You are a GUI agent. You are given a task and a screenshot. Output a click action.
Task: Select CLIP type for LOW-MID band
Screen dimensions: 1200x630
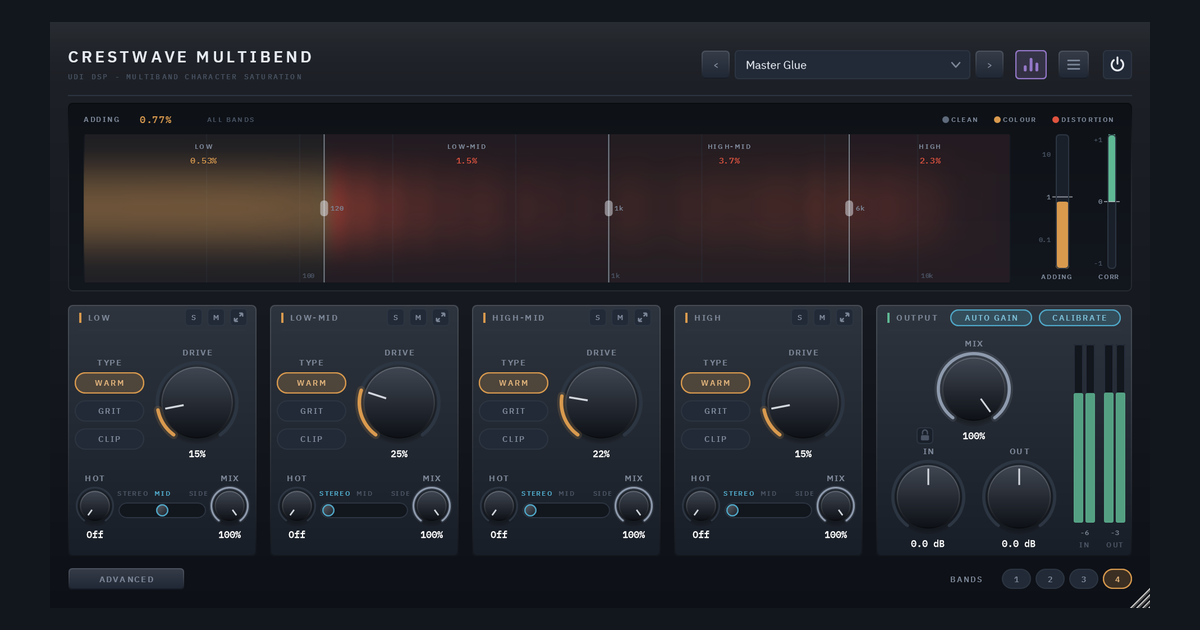click(x=311, y=439)
